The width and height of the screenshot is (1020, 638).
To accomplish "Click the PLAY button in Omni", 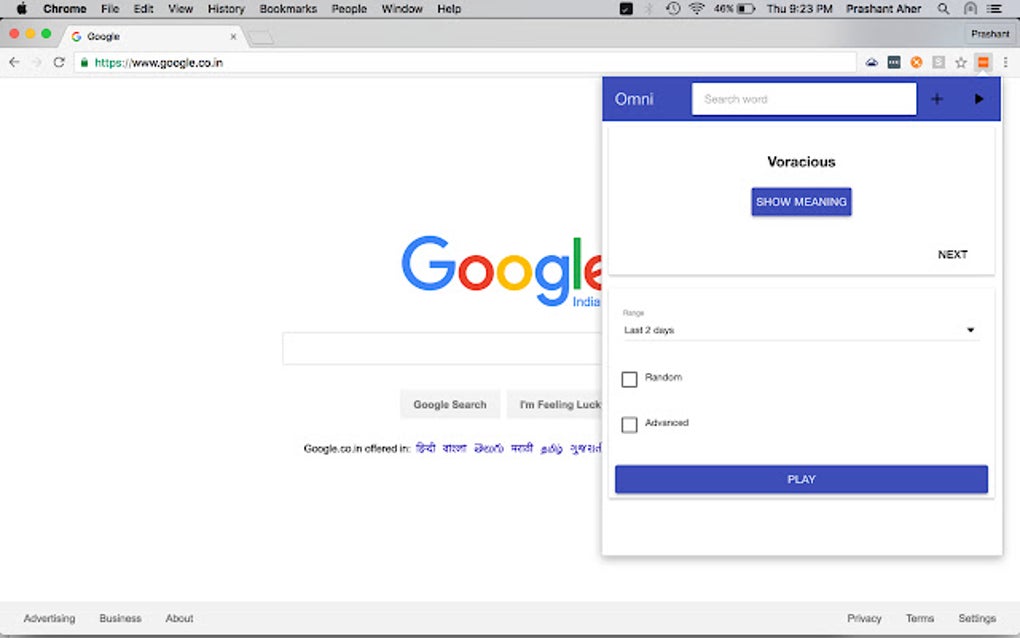I will (x=800, y=479).
